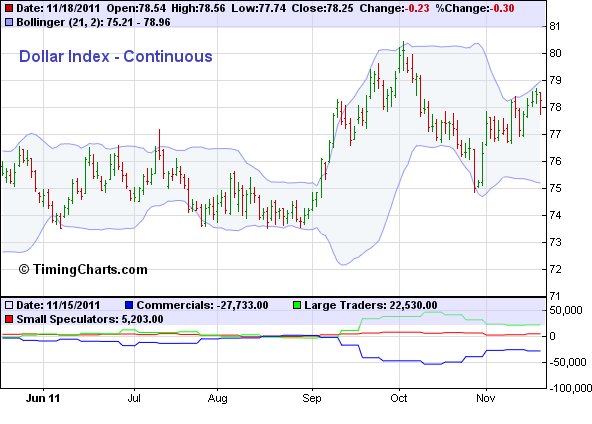Viewport: 592px width, 424px height.
Task: Click the price axis label 80
Action: coord(555,53)
